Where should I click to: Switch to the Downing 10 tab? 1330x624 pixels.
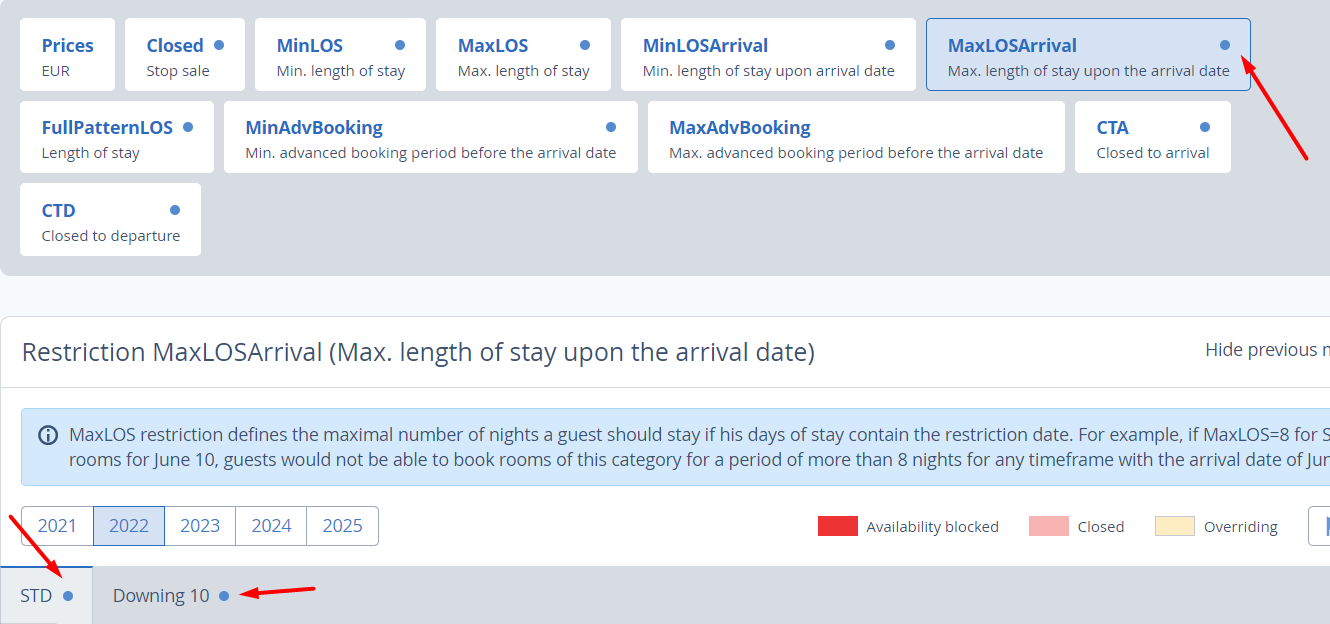171,596
